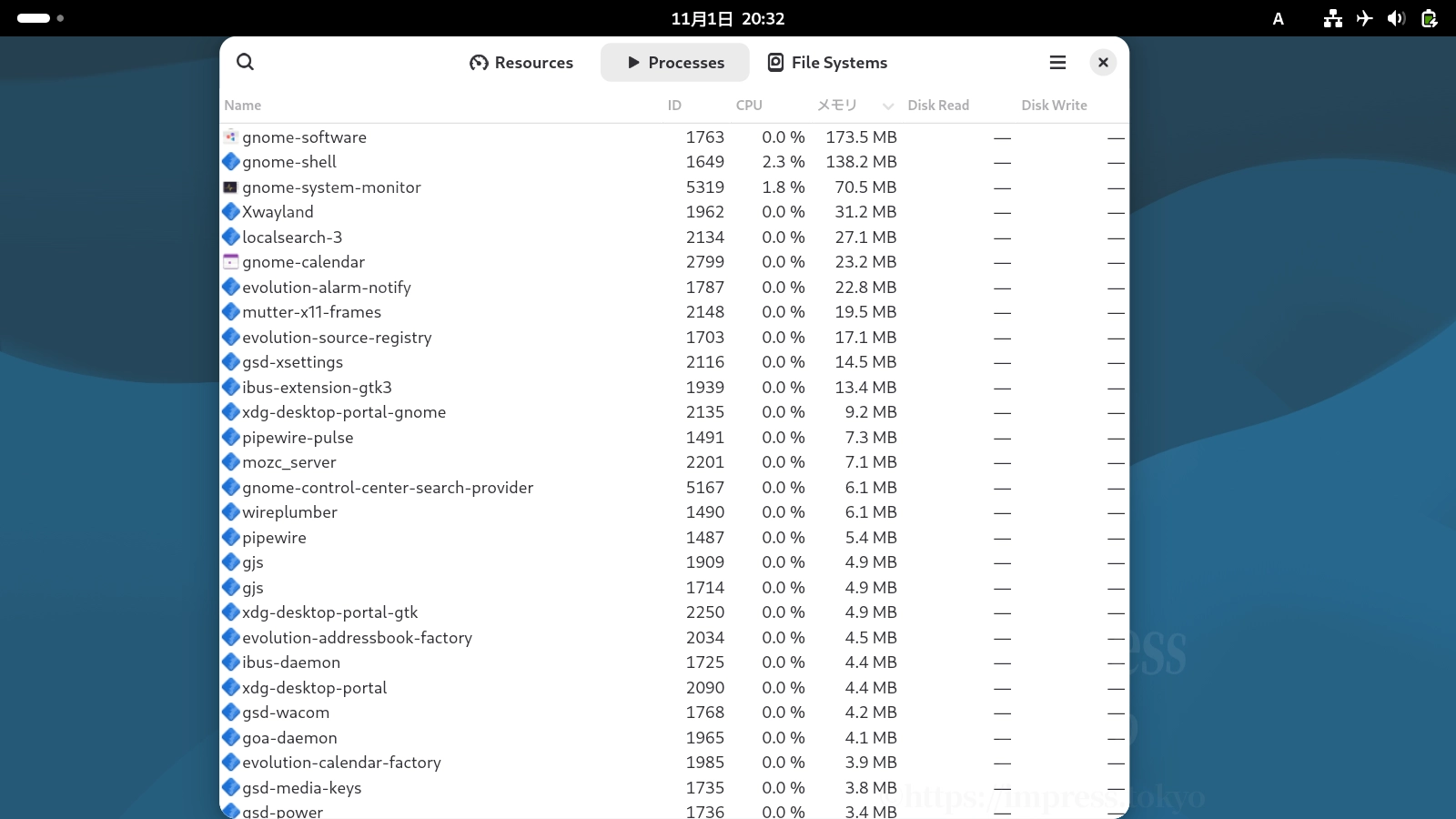Click the gsd-wacom process icon
This screenshot has width=1456, height=819.
[x=231, y=713]
